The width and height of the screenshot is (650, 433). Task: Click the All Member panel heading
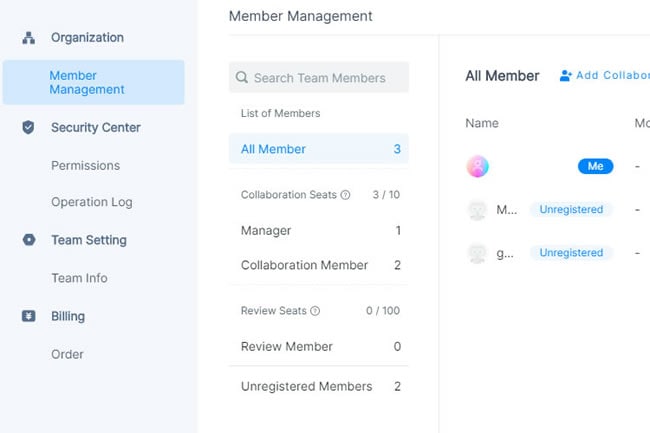tap(502, 76)
